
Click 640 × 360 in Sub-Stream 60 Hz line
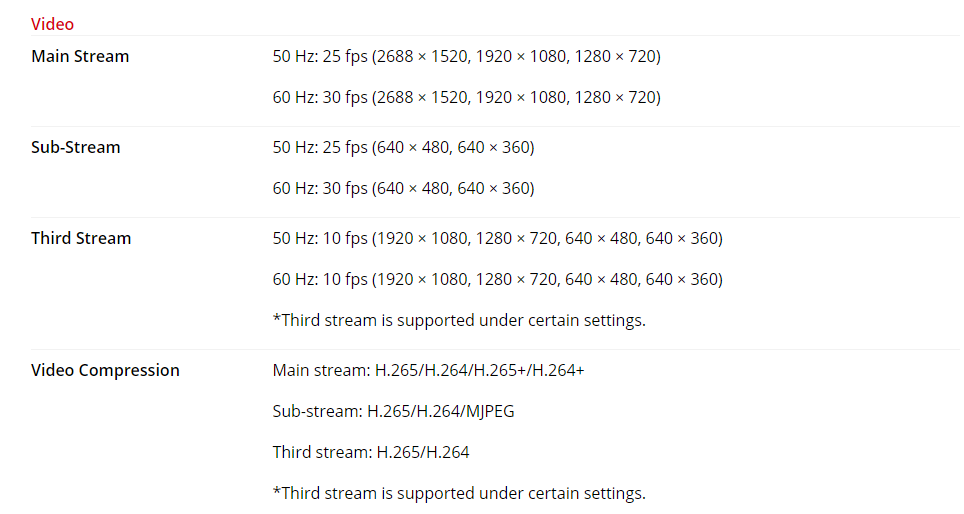tap(494, 188)
